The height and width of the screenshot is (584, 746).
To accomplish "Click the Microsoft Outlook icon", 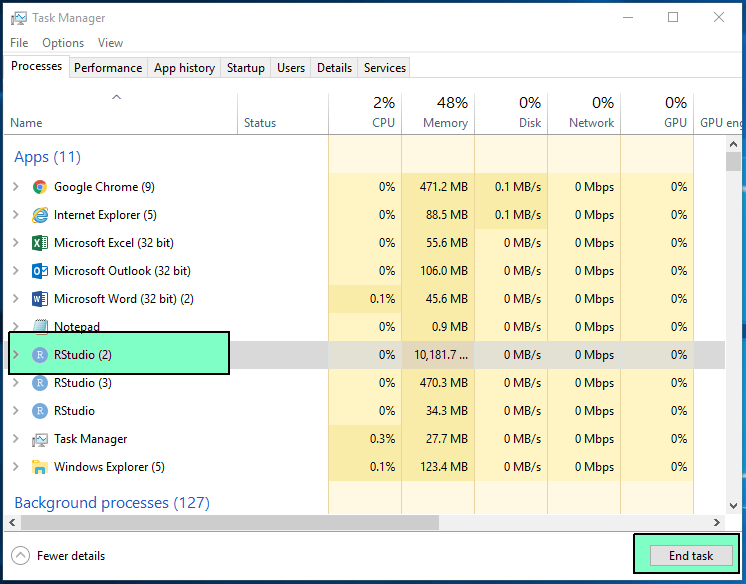I will coord(40,271).
